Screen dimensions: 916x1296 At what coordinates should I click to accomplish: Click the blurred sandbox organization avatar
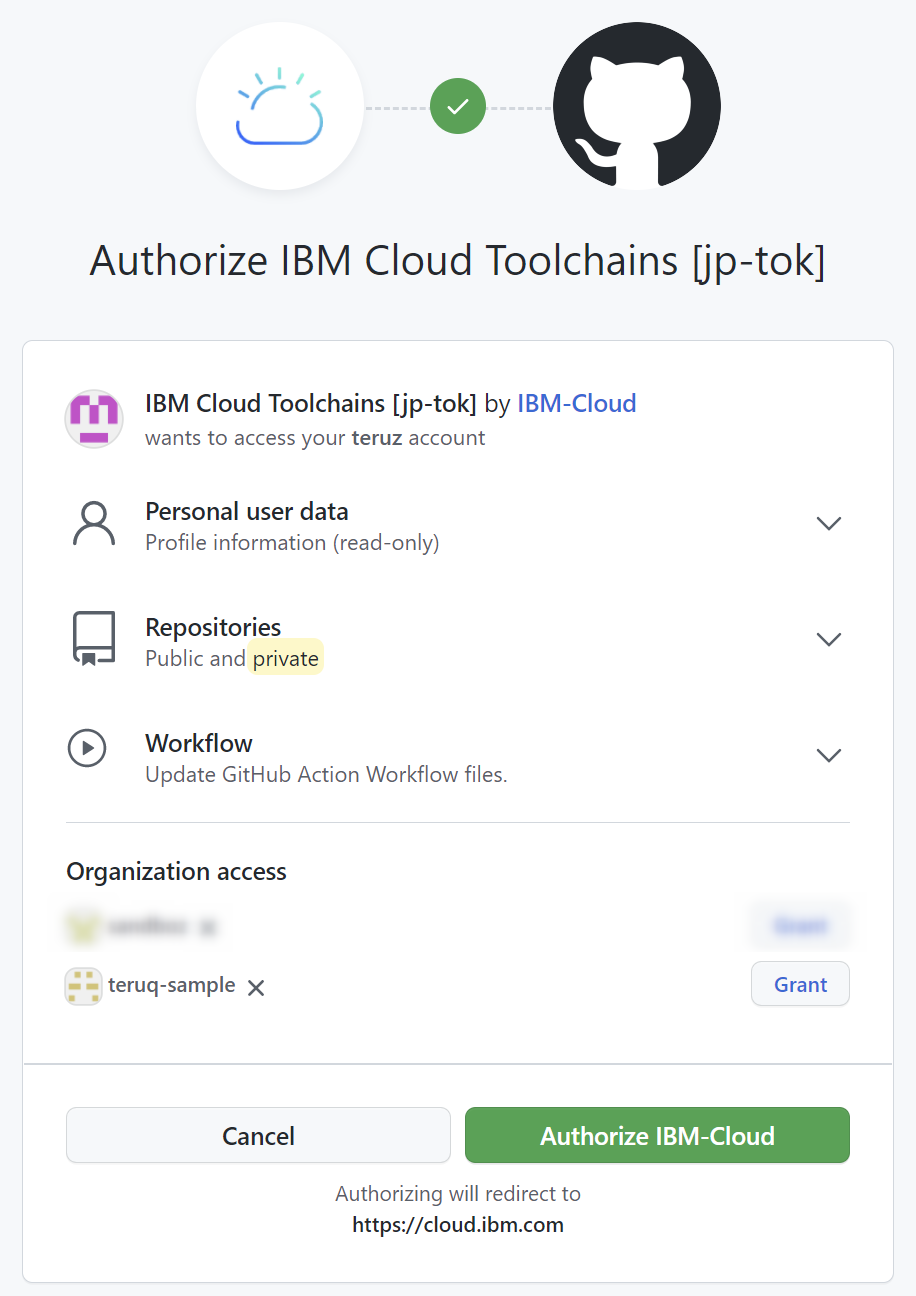[x=83, y=926]
